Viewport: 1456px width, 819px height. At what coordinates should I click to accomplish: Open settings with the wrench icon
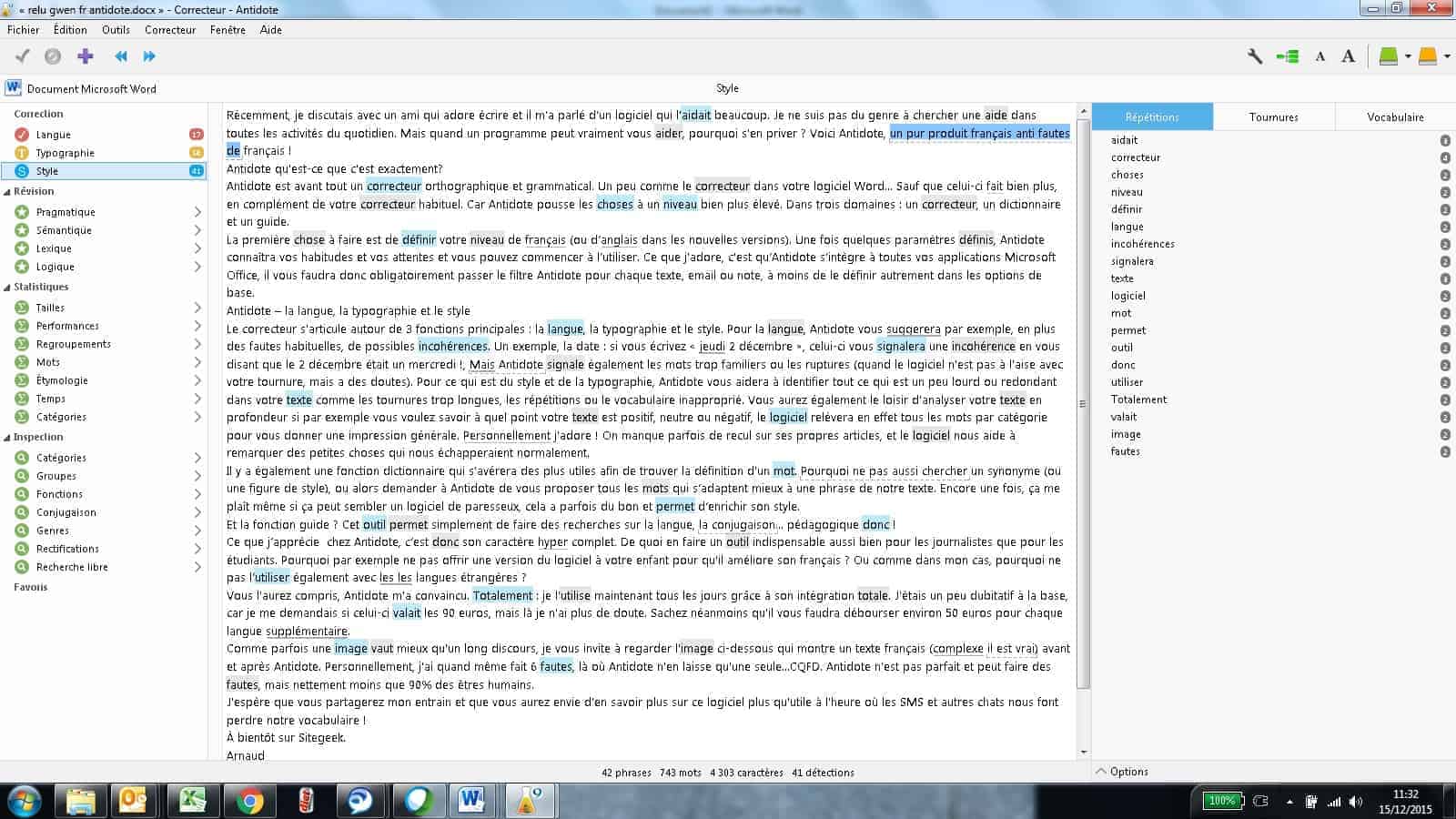(1255, 56)
